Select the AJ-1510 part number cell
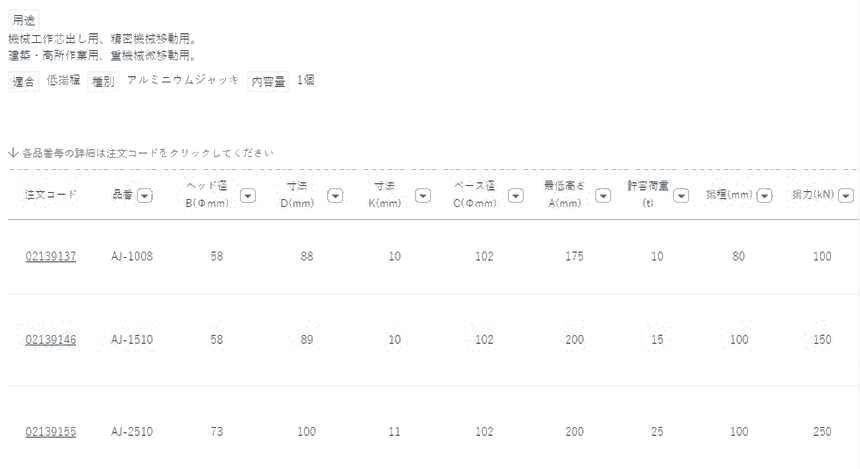 click(x=132, y=340)
